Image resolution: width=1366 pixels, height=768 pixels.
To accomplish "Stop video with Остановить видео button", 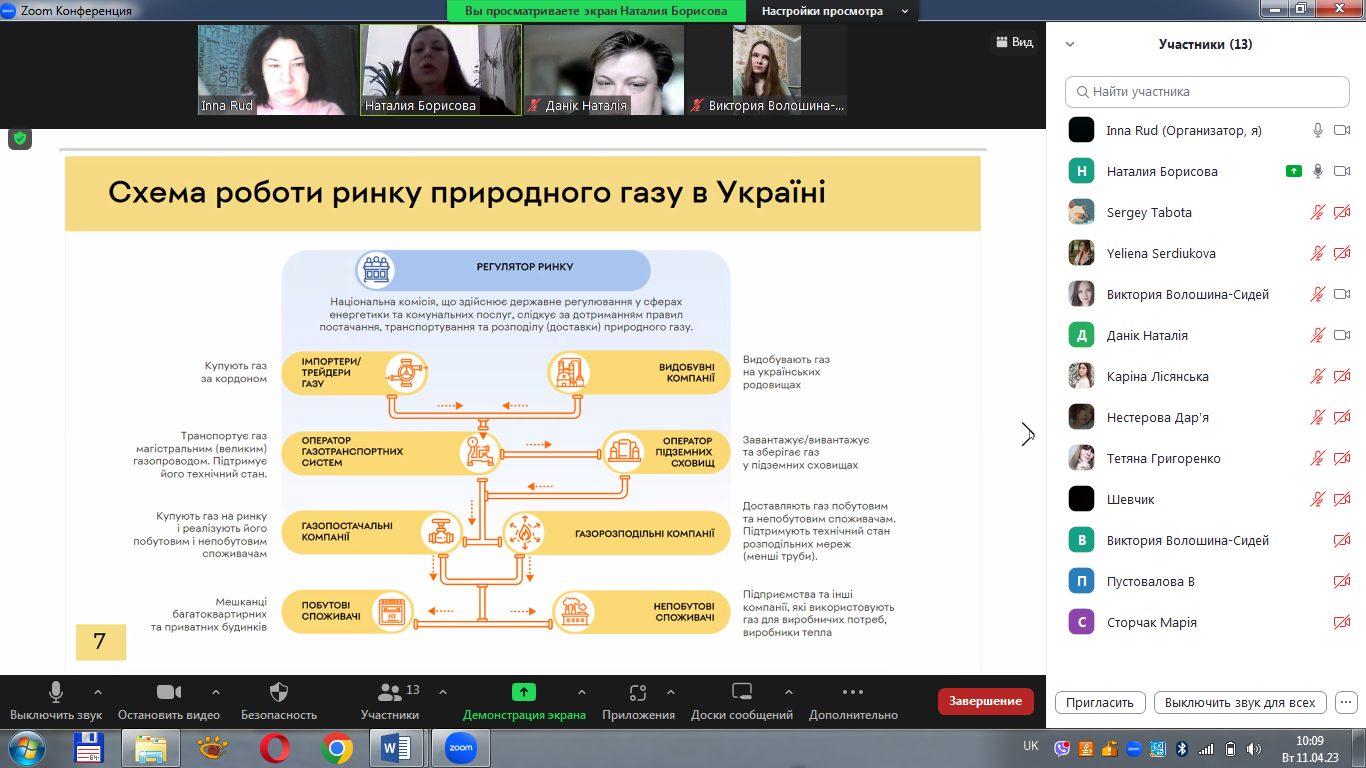I will tap(168, 692).
